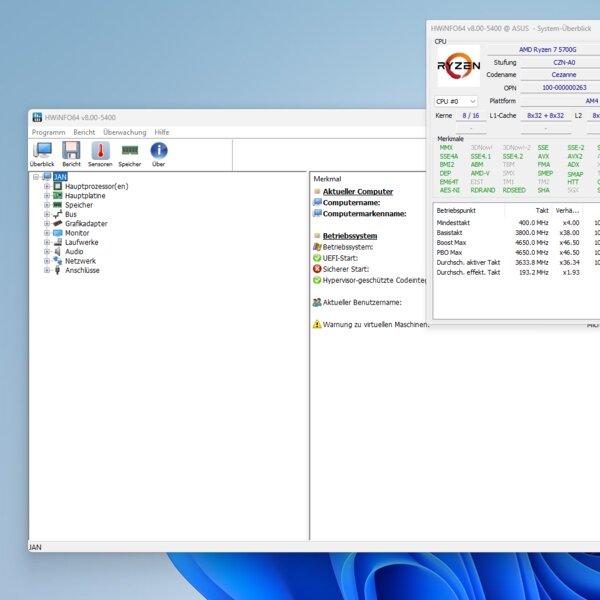Select the Mindesttakt table row
The width and height of the screenshot is (600, 600).
(517, 223)
